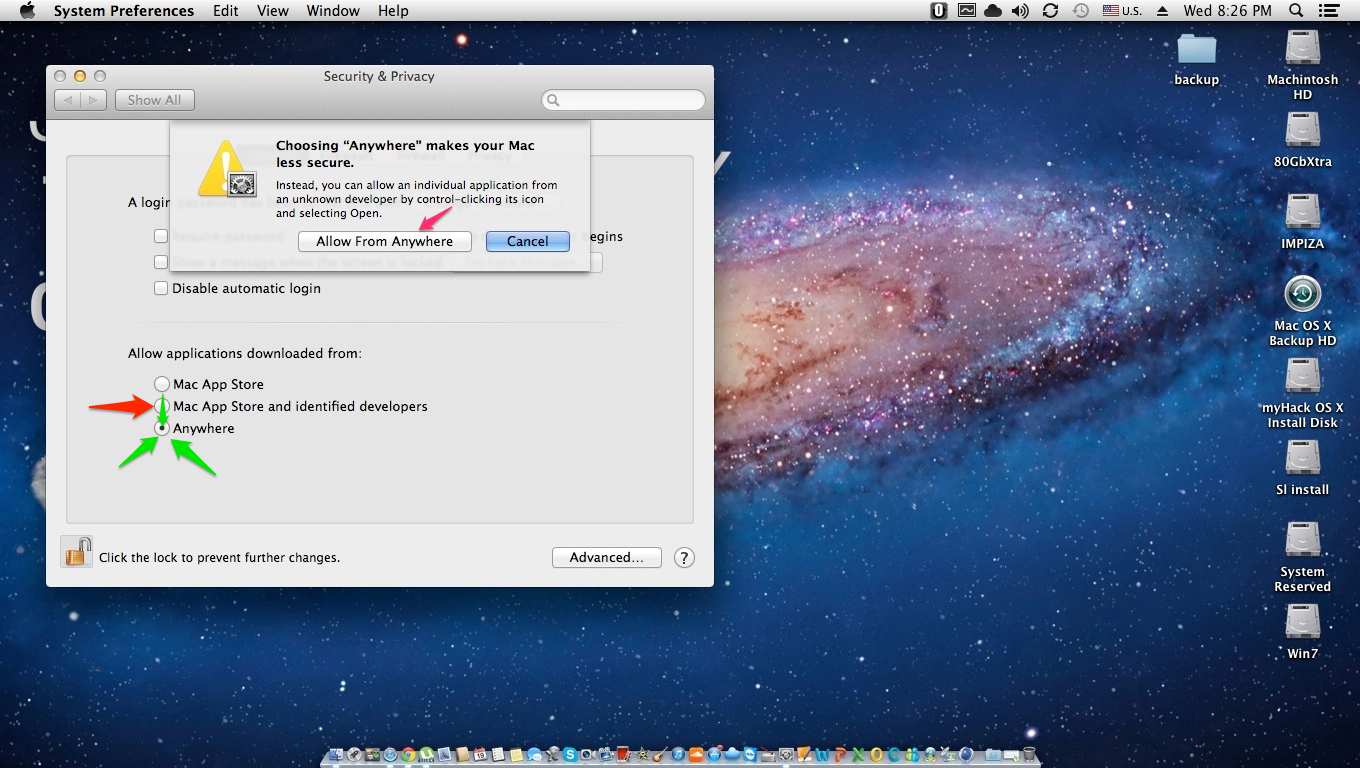Screen dimensions: 1360x768
Task: Open Finder from the Dock
Action: point(336,754)
